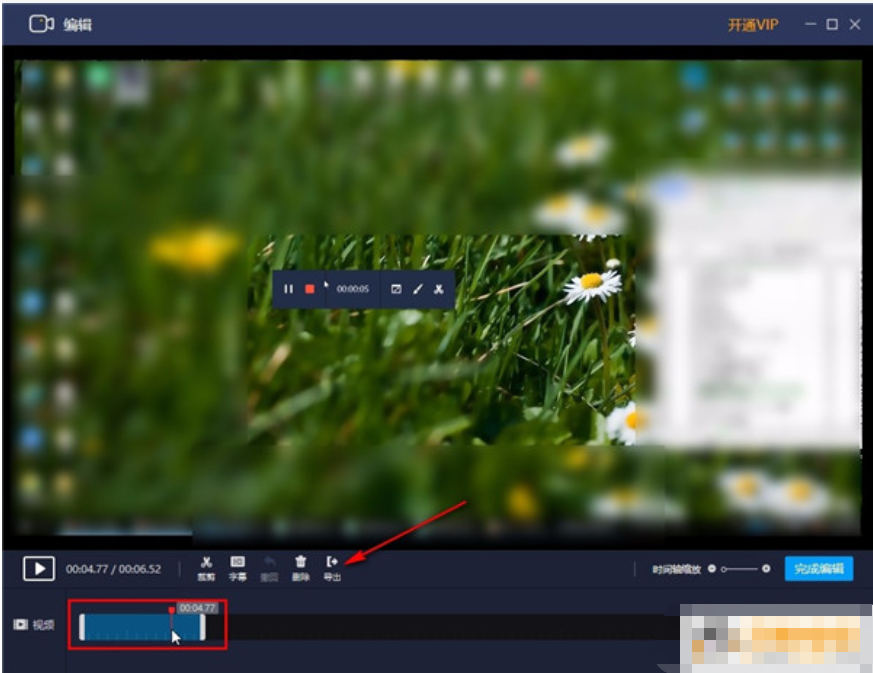Viewport: 873px width, 673px height.
Task: Click the Play button below the preview
Action: pos(38,568)
